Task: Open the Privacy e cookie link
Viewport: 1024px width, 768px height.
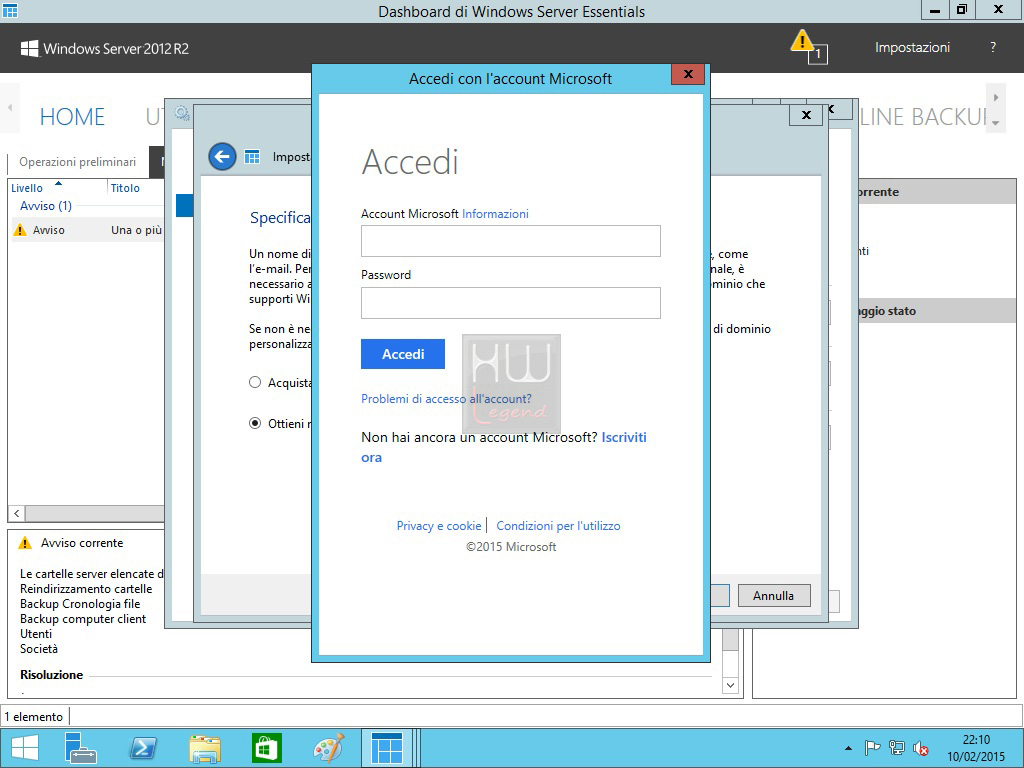Action: pyautogui.click(x=439, y=526)
